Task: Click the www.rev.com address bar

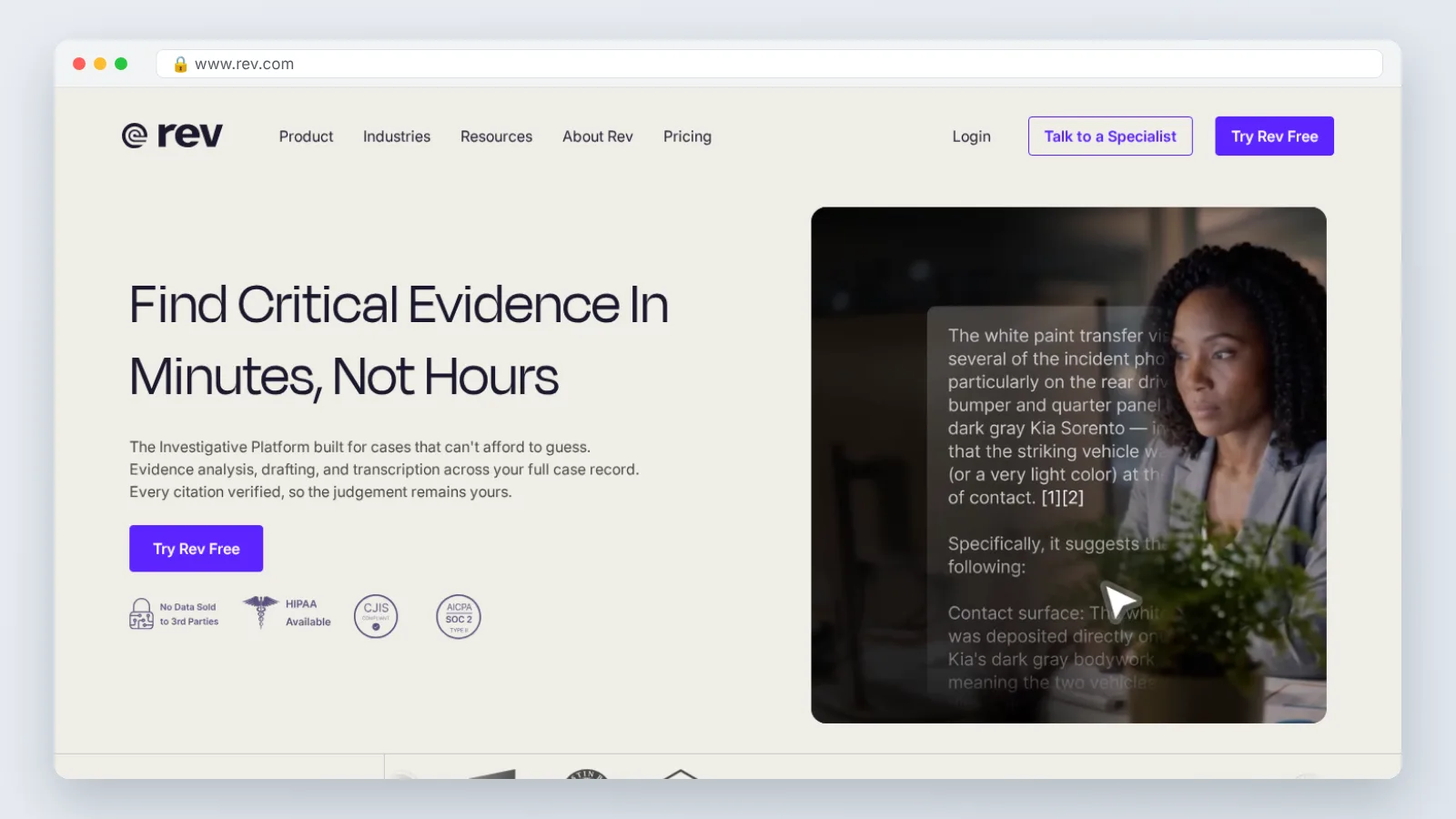Action: (x=769, y=64)
